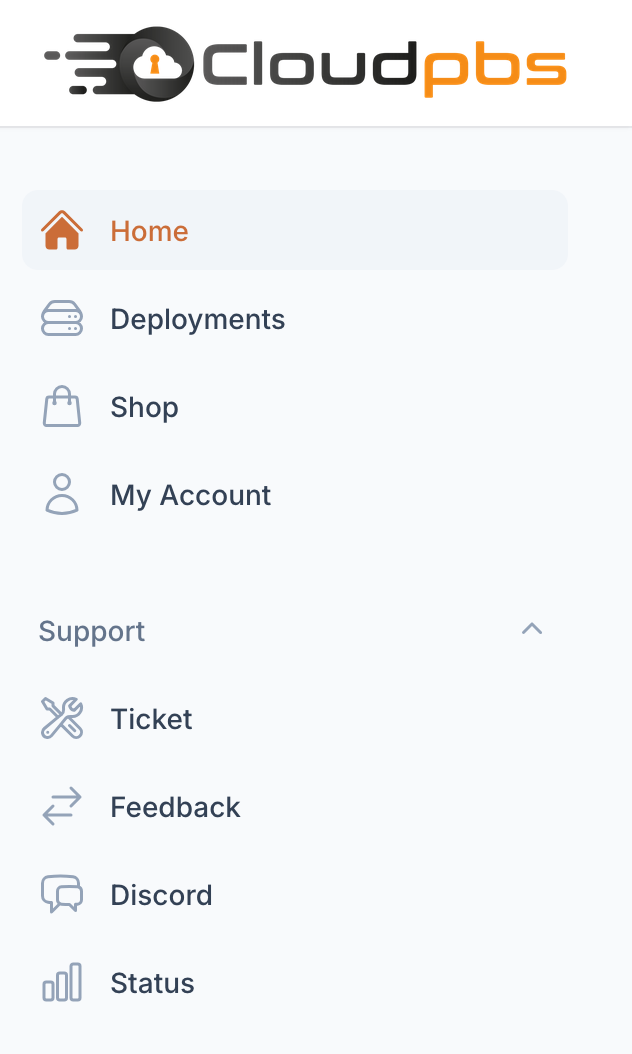Select the Home house icon

pos(62,230)
